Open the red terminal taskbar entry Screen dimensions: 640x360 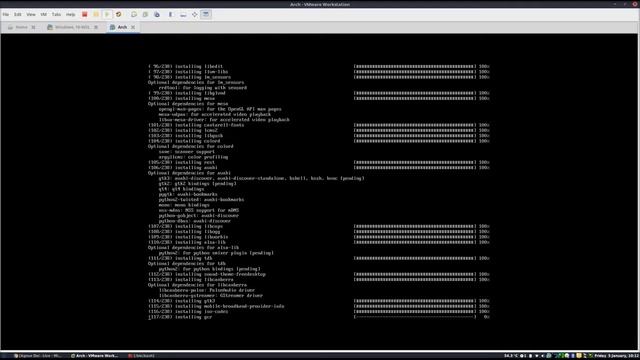click(142, 356)
